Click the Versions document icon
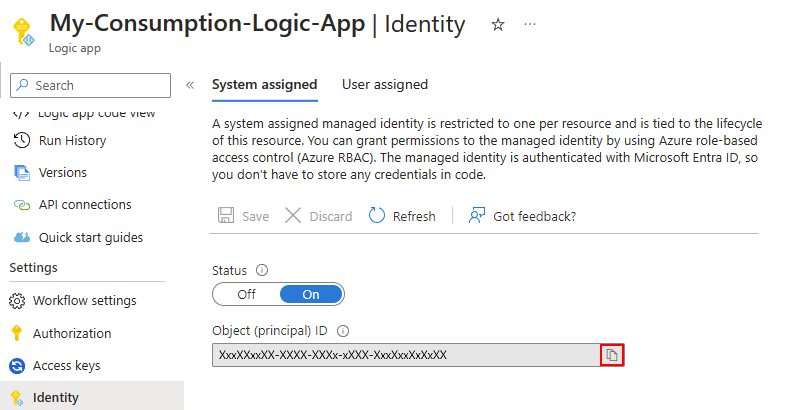The image size is (800, 410). tap(21, 173)
